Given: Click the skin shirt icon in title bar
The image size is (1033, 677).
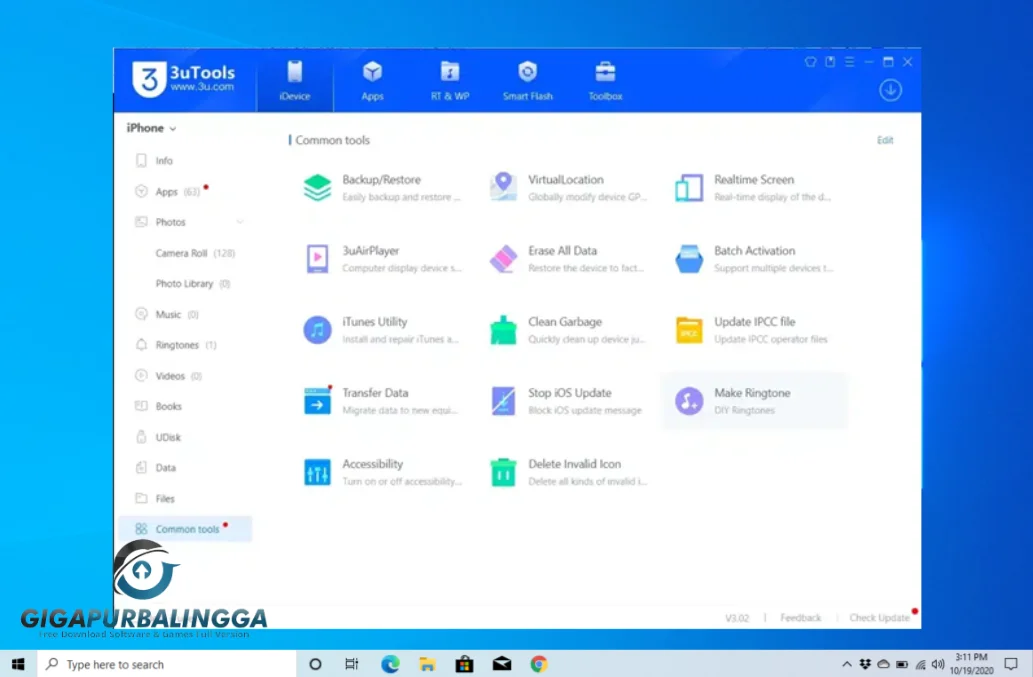Looking at the screenshot, I should (x=810, y=62).
